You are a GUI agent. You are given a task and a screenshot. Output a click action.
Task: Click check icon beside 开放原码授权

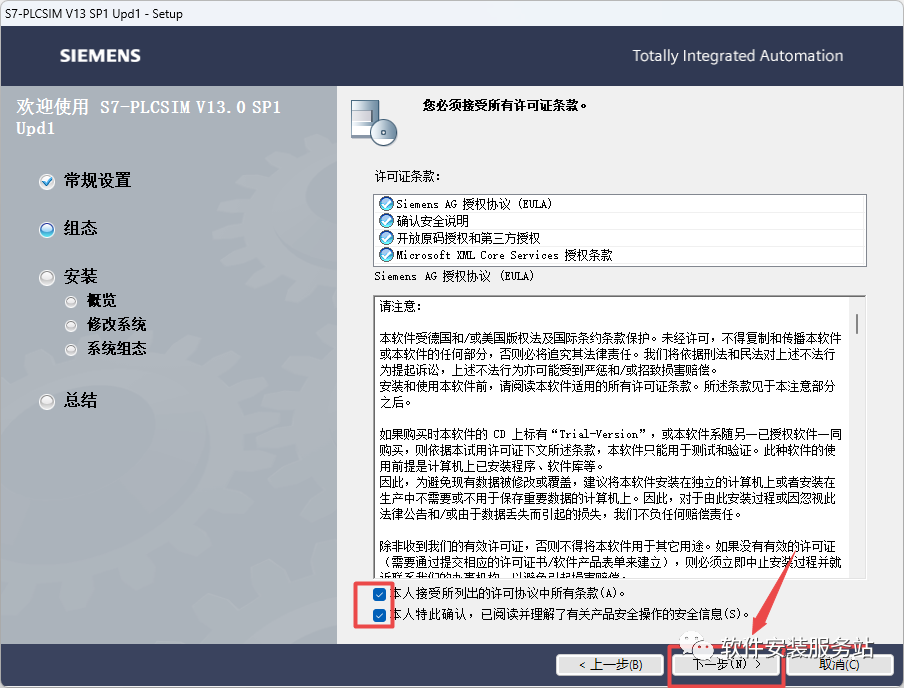point(386,238)
